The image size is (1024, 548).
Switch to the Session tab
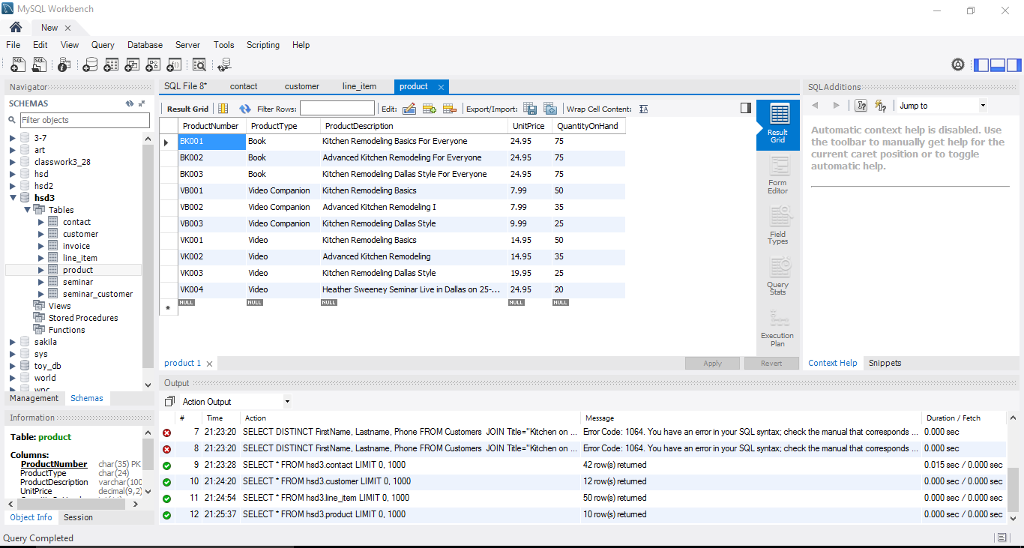(78, 517)
